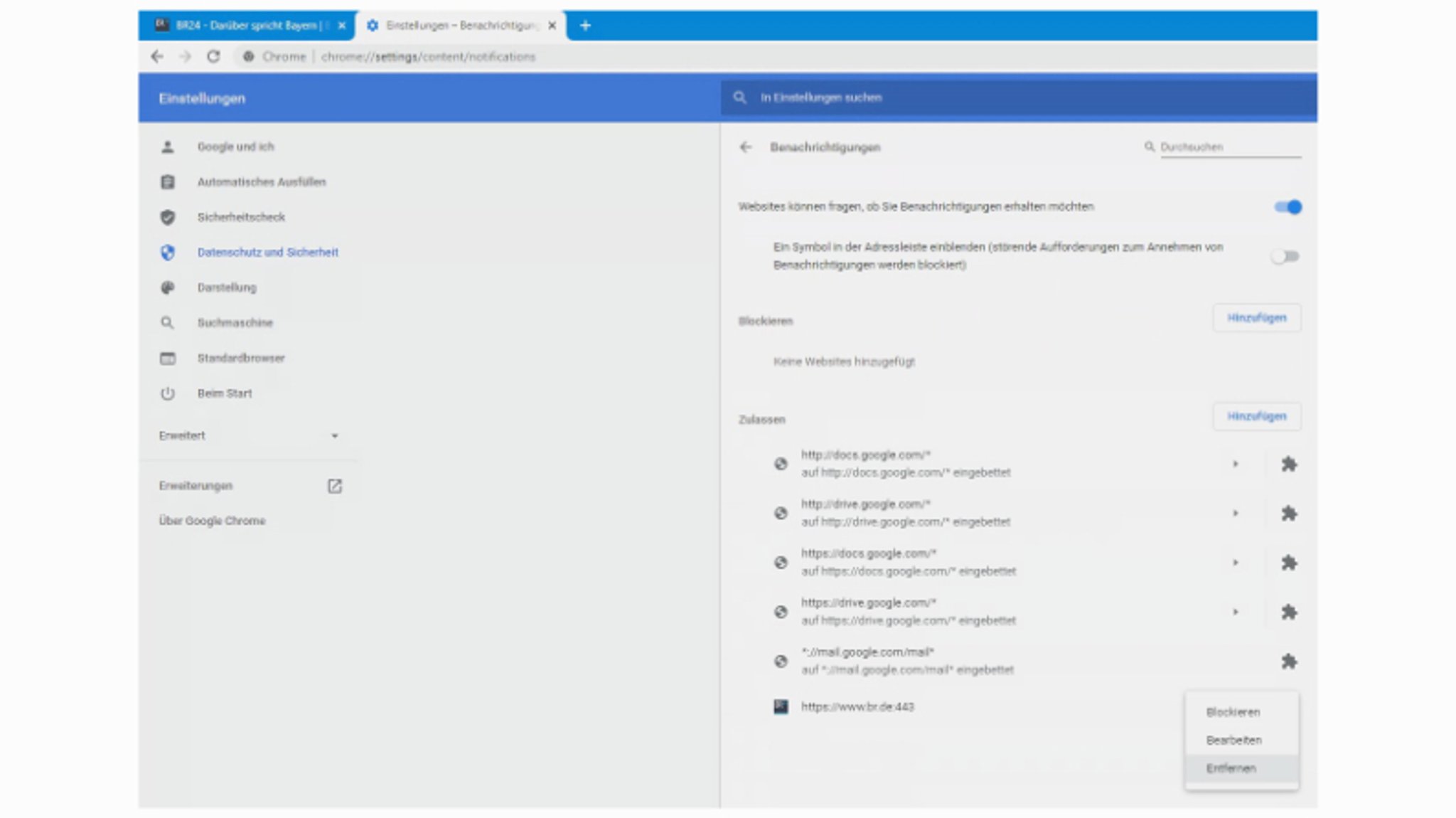The height and width of the screenshot is (818, 1456).
Task: Toggle Websites können fragen switch
Action: tap(1288, 207)
